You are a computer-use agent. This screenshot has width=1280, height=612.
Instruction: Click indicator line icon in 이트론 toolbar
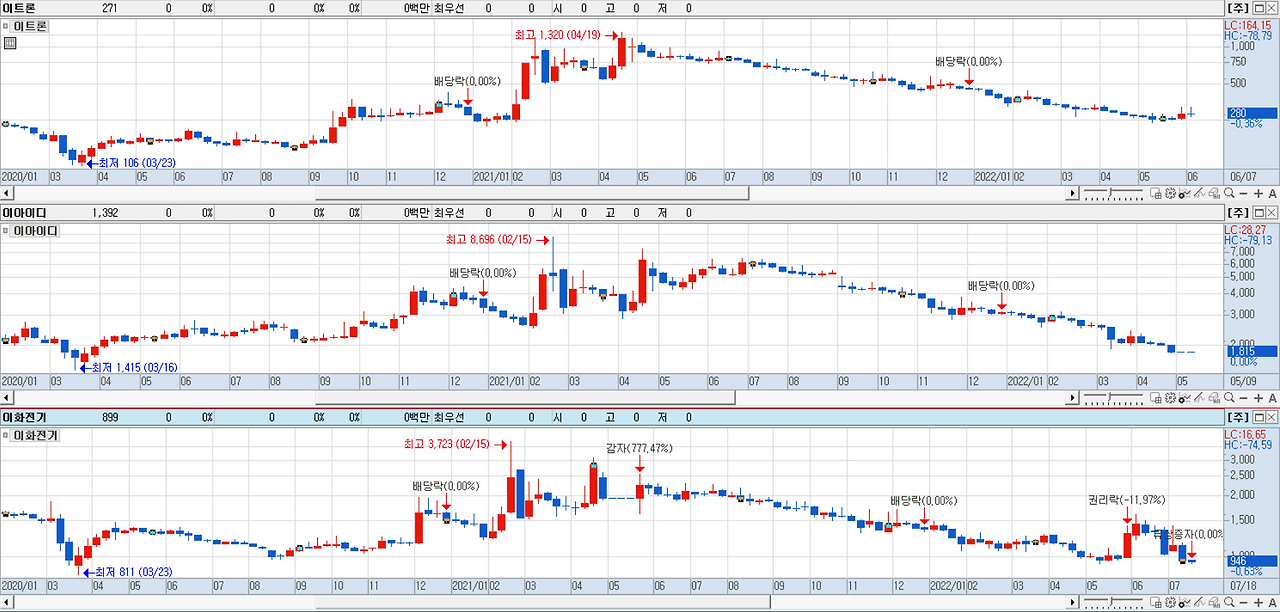click(x=1185, y=193)
